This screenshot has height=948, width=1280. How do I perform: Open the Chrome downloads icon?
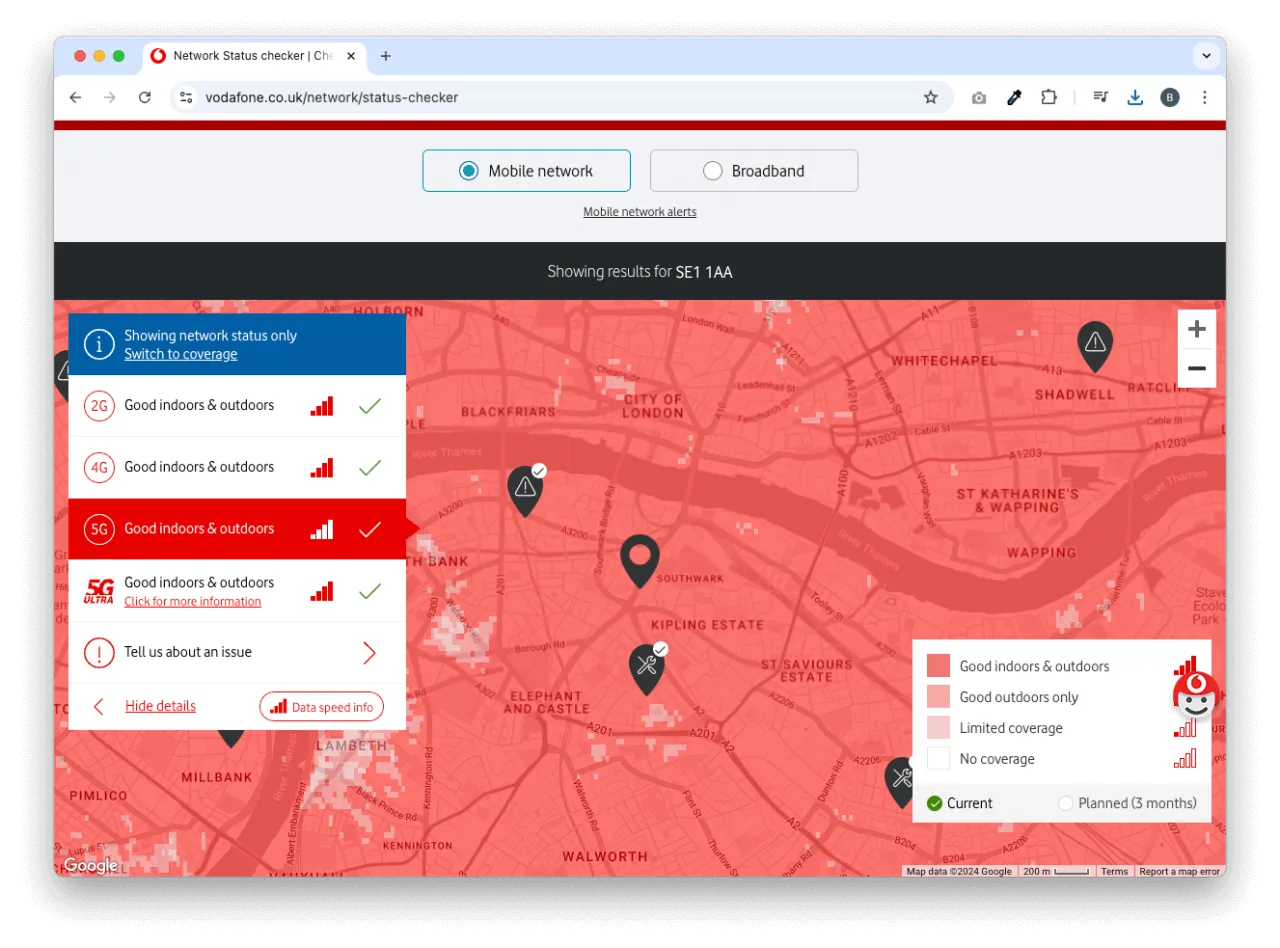point(1135,97)
